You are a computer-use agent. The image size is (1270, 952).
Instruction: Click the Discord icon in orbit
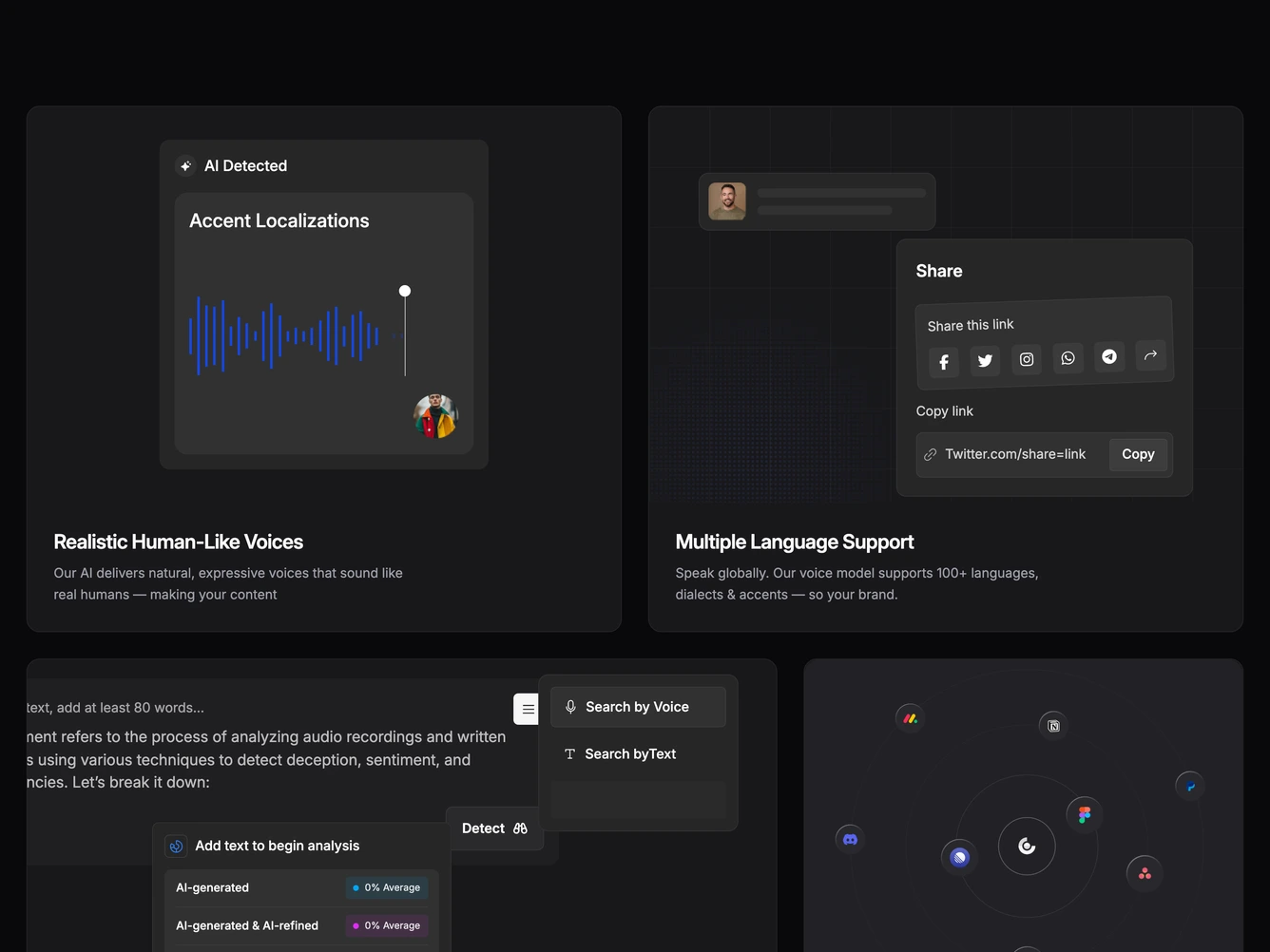tap(850, 839)
